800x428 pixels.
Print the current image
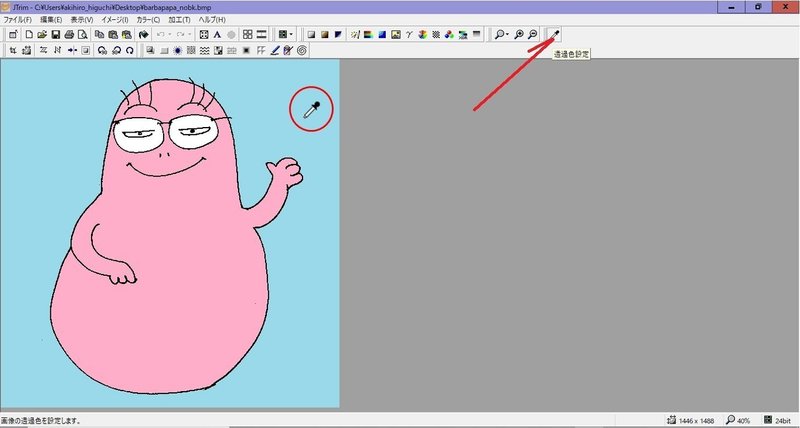click(69, 35)
